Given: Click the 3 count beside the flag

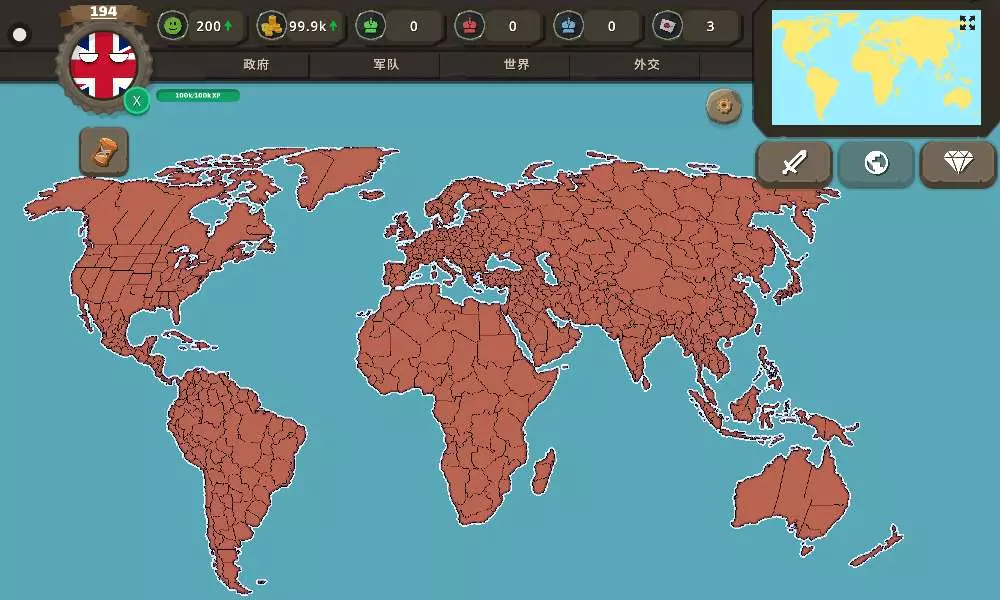Looking at the screenshot, I should click(x=710, y=26).
